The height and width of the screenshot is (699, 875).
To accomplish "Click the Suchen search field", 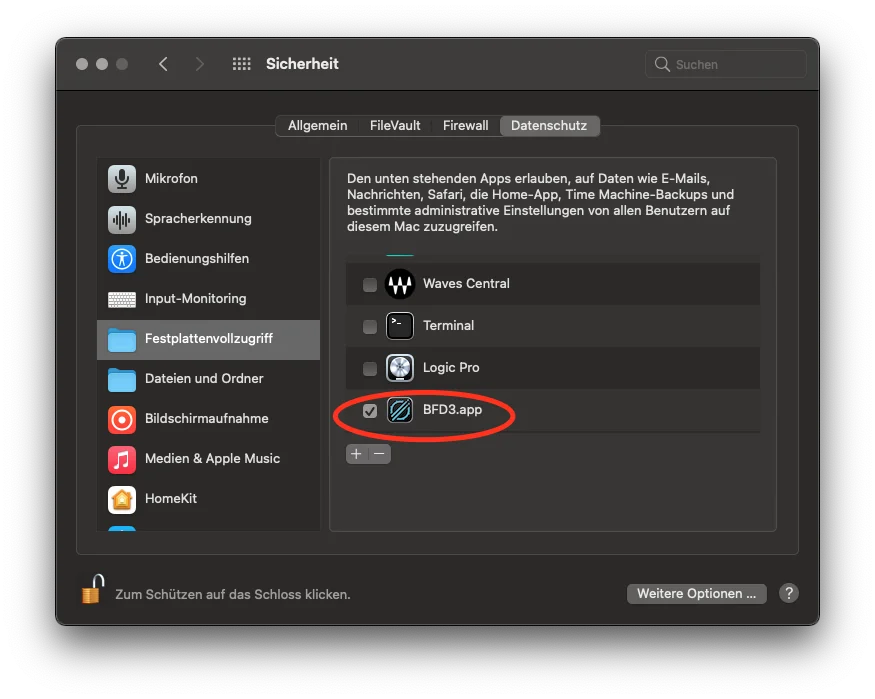I will (x=725, y=64).
